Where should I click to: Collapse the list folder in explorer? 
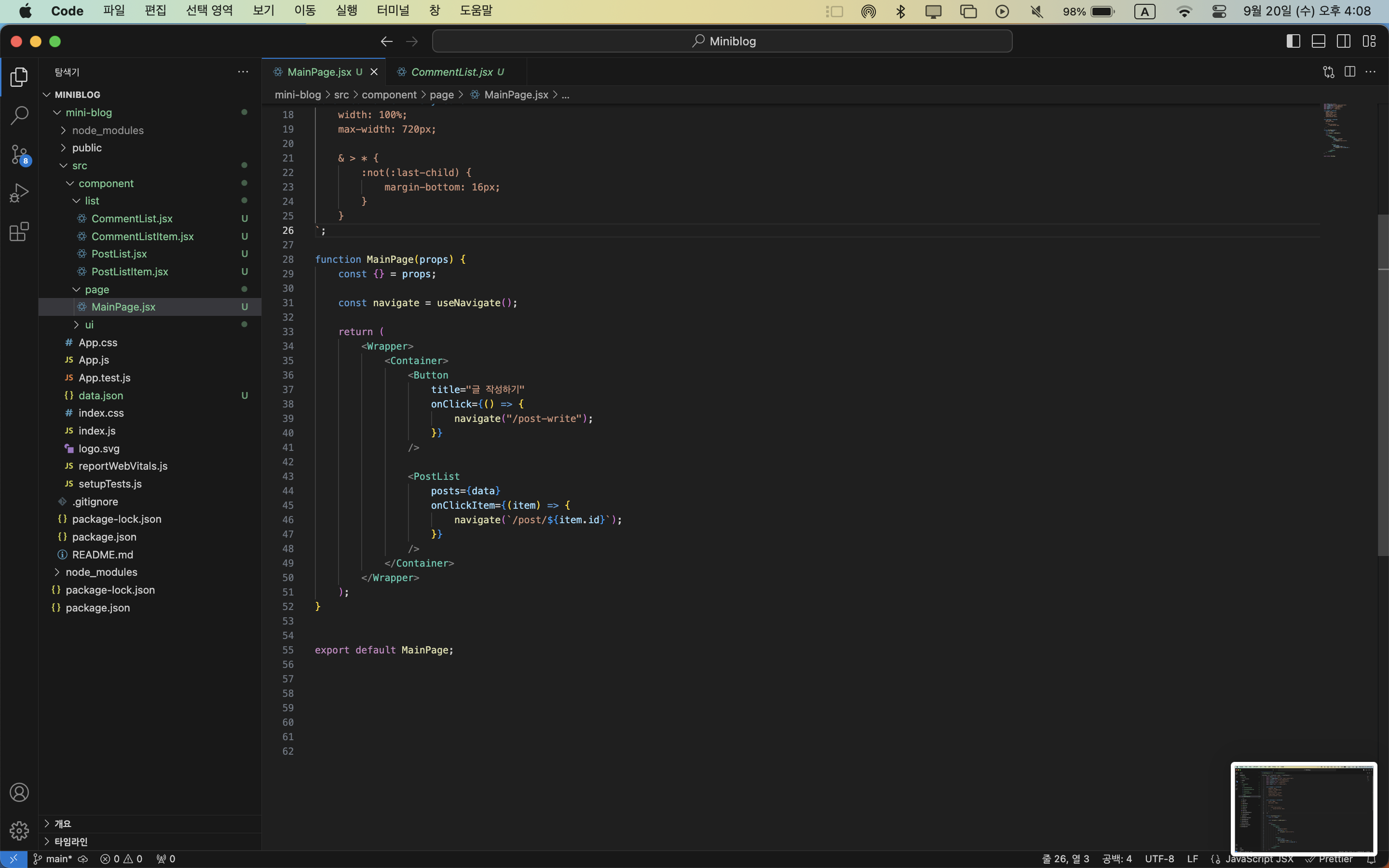pos(92,201)
